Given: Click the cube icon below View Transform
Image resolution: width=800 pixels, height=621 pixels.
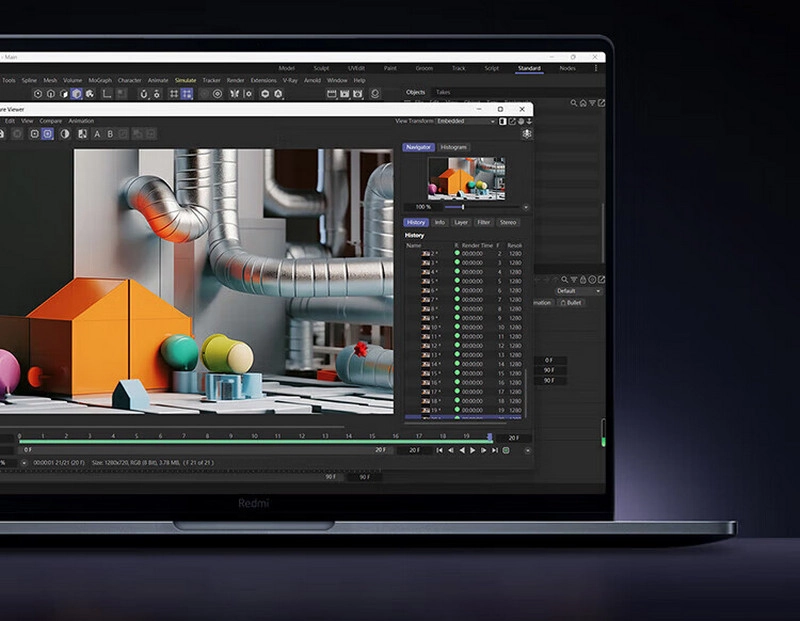Looking at the screenshot, I should 527,134.
